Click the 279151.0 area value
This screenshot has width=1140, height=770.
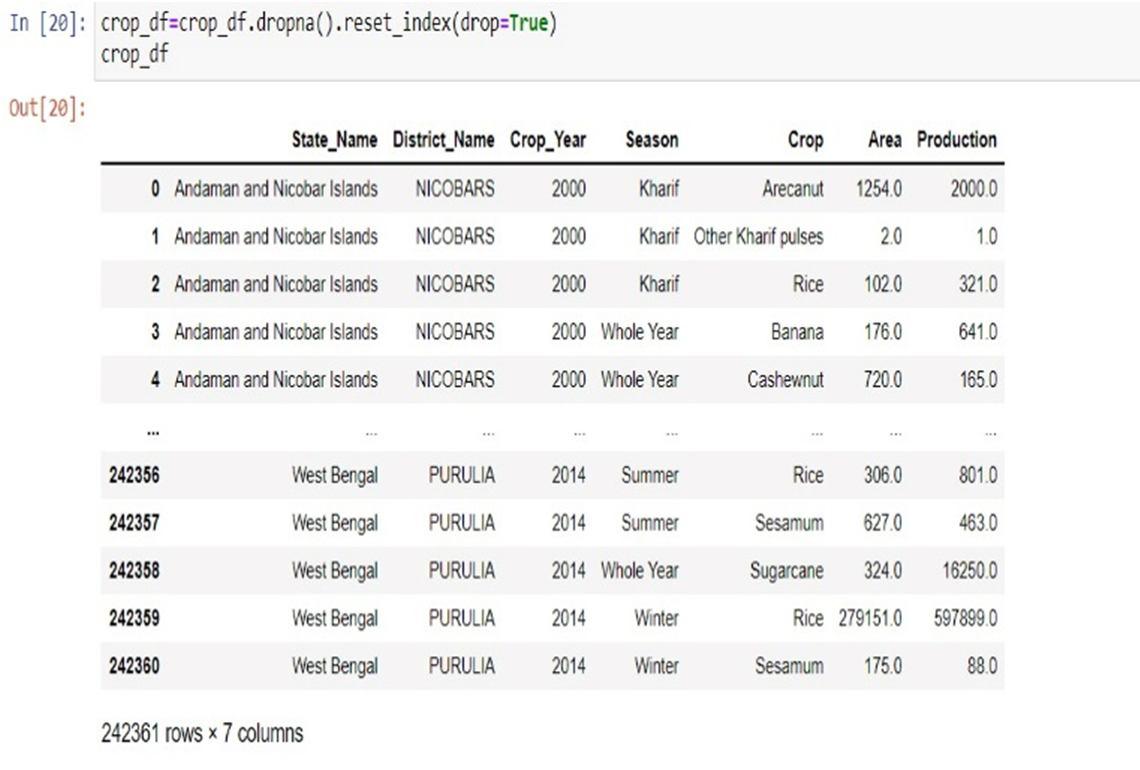pyautogui.click(x=870, y=619)
